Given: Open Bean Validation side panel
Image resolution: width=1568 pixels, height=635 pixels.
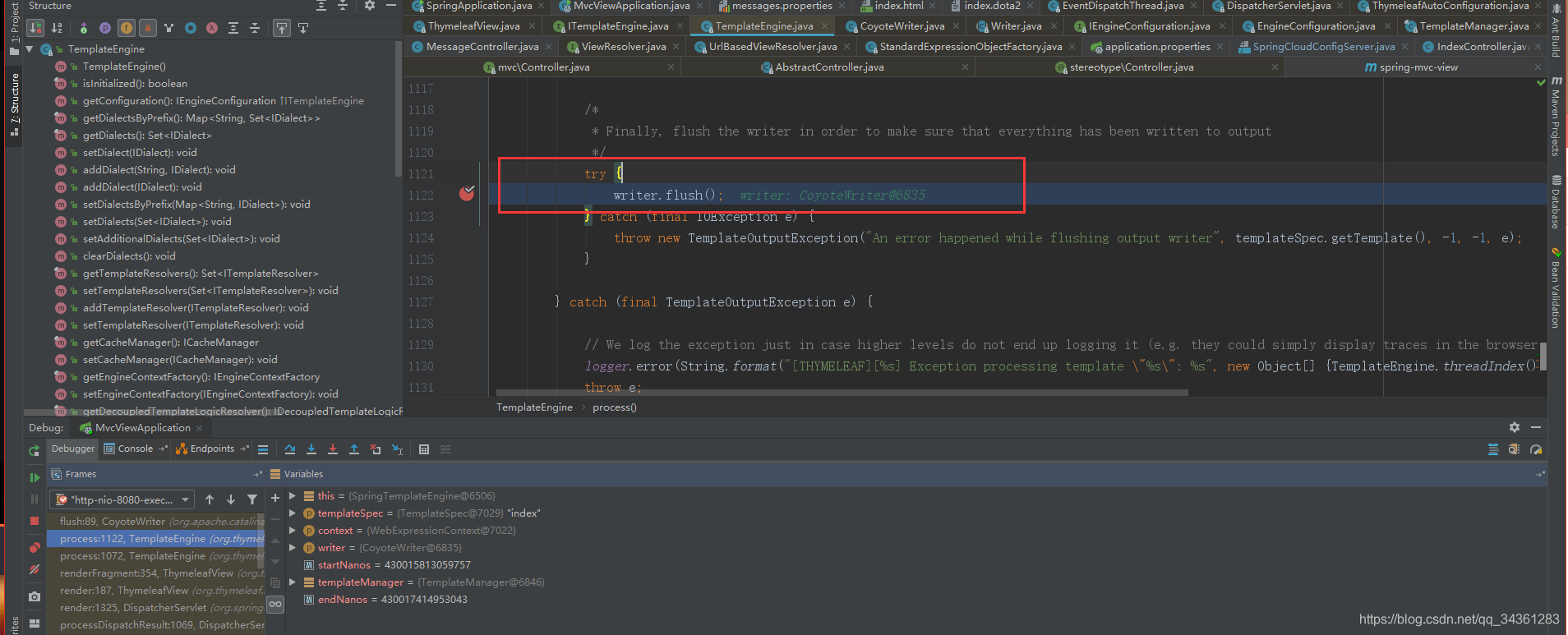Looking at the screenshot, I should 1556,288.
